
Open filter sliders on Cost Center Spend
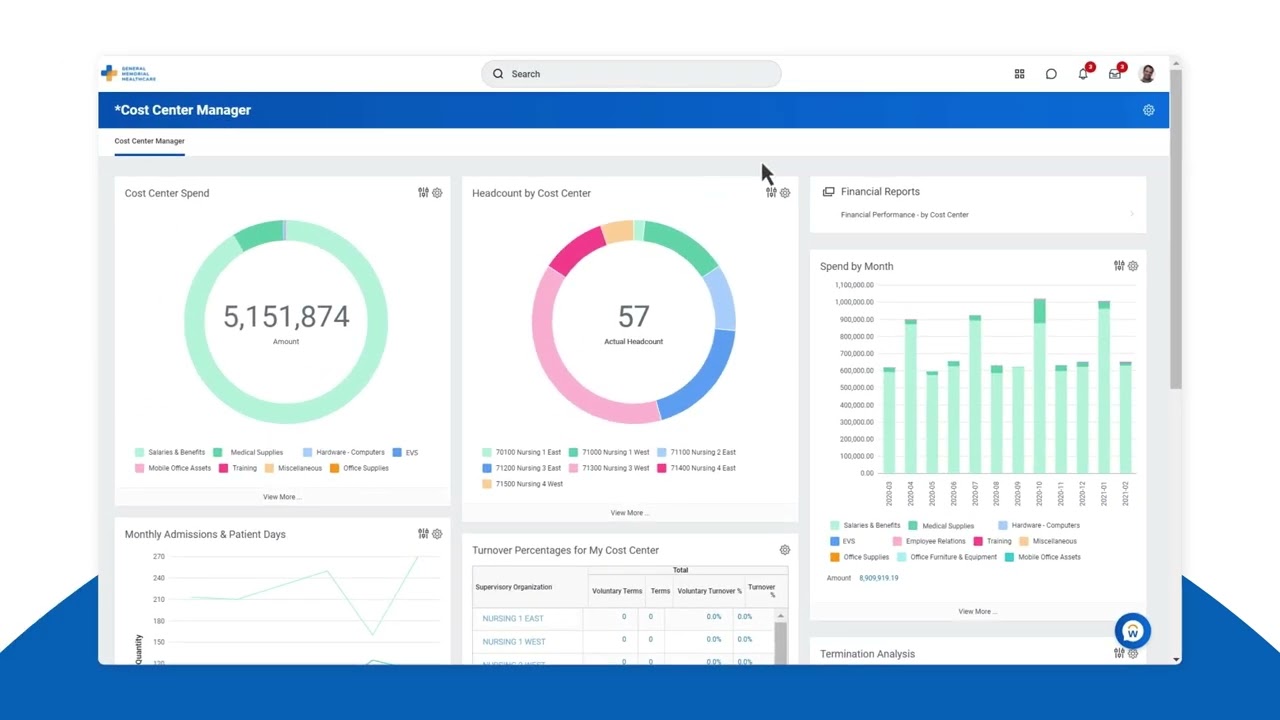coord(423,193)
